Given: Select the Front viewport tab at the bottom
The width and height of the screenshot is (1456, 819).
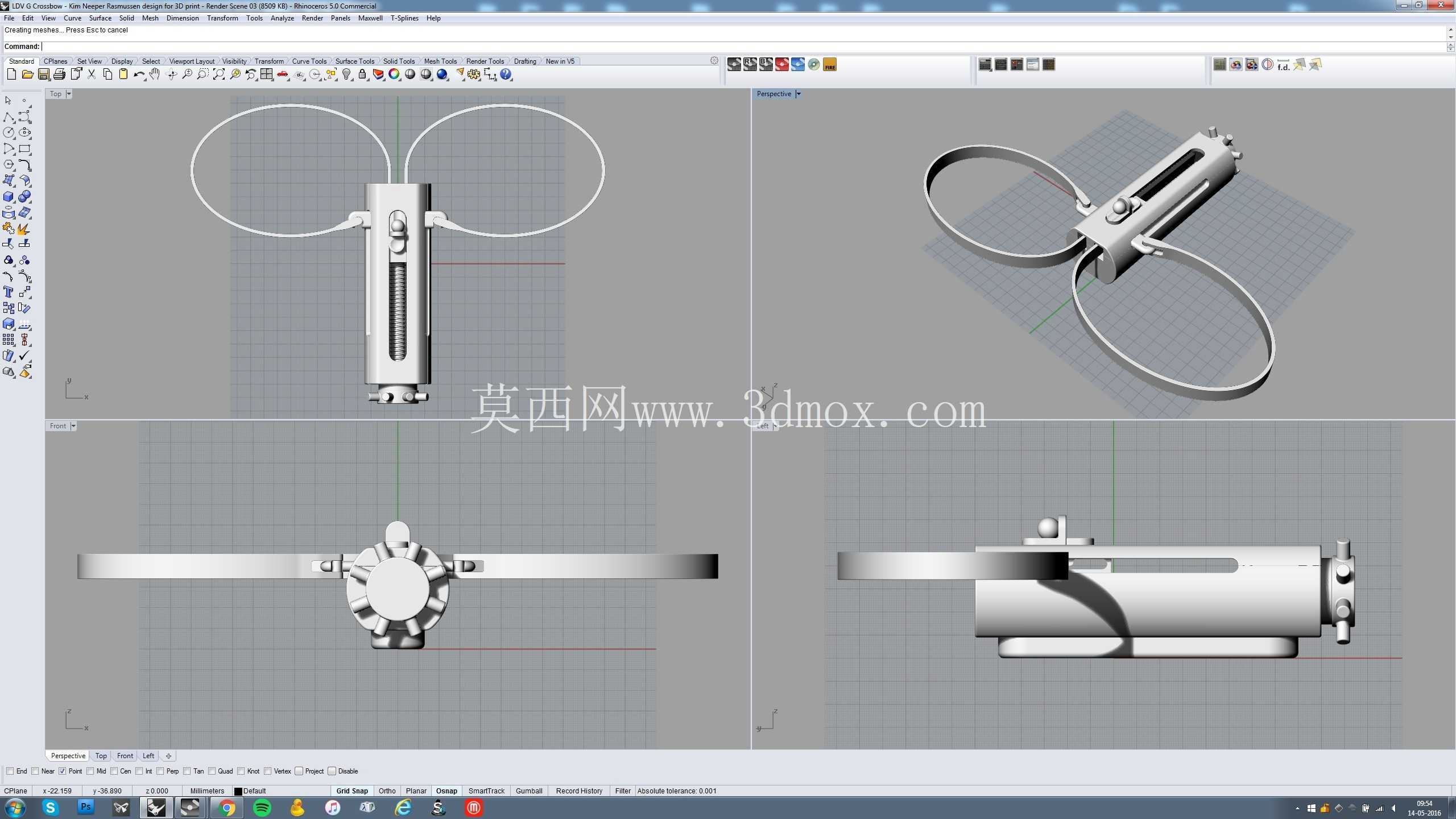Looking at the screenshot, I should [125, 756].
